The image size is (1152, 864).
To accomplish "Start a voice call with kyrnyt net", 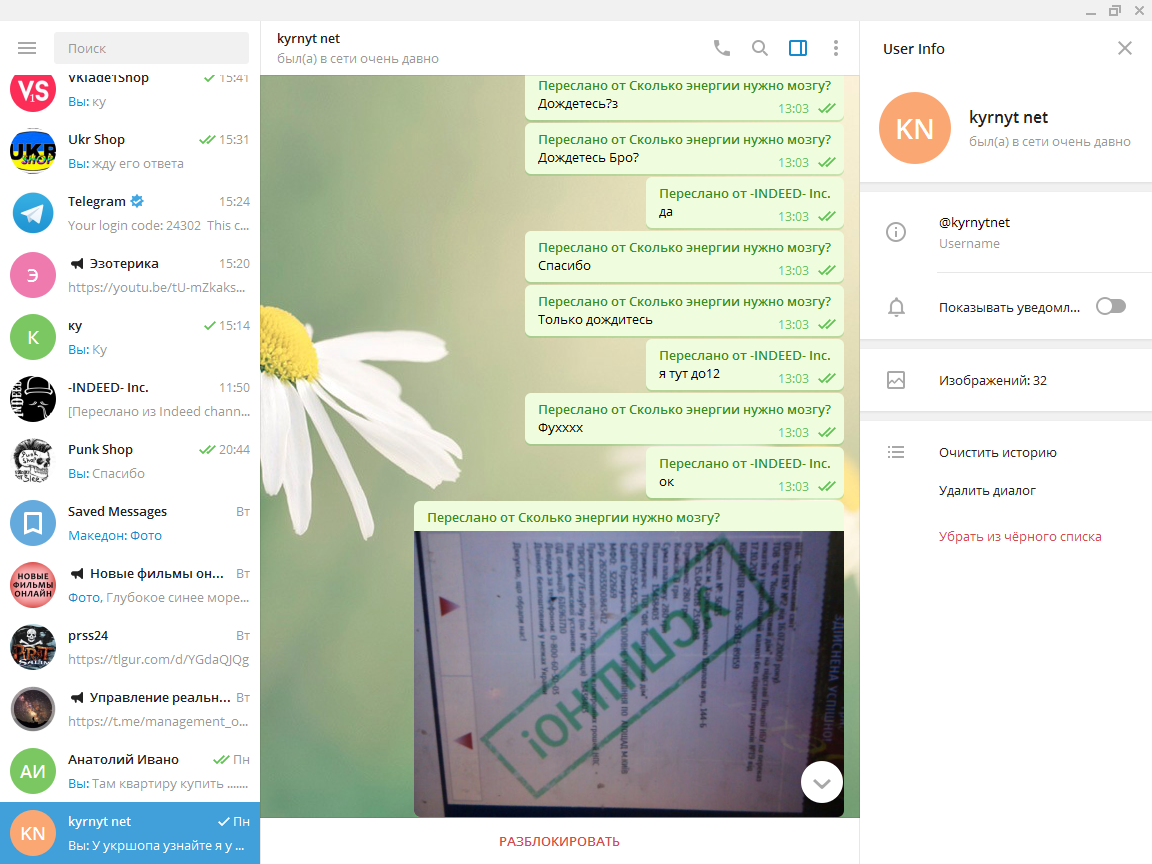I will click(x=721, y=48).
